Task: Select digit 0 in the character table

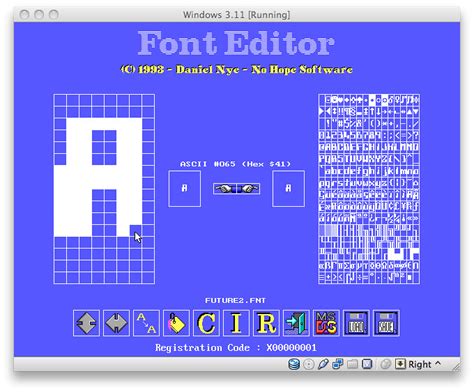Action: tap(322, 136)
